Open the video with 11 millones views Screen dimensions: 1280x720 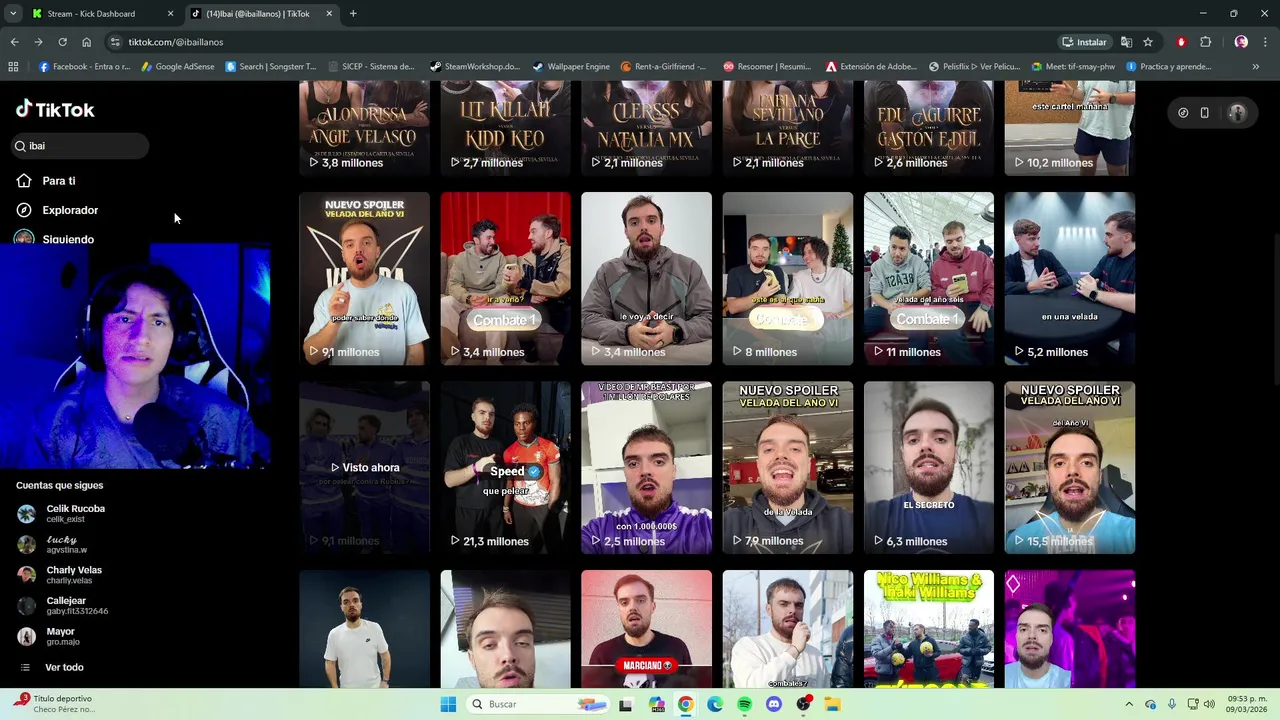pyautogui.click(x=929, y=278)
